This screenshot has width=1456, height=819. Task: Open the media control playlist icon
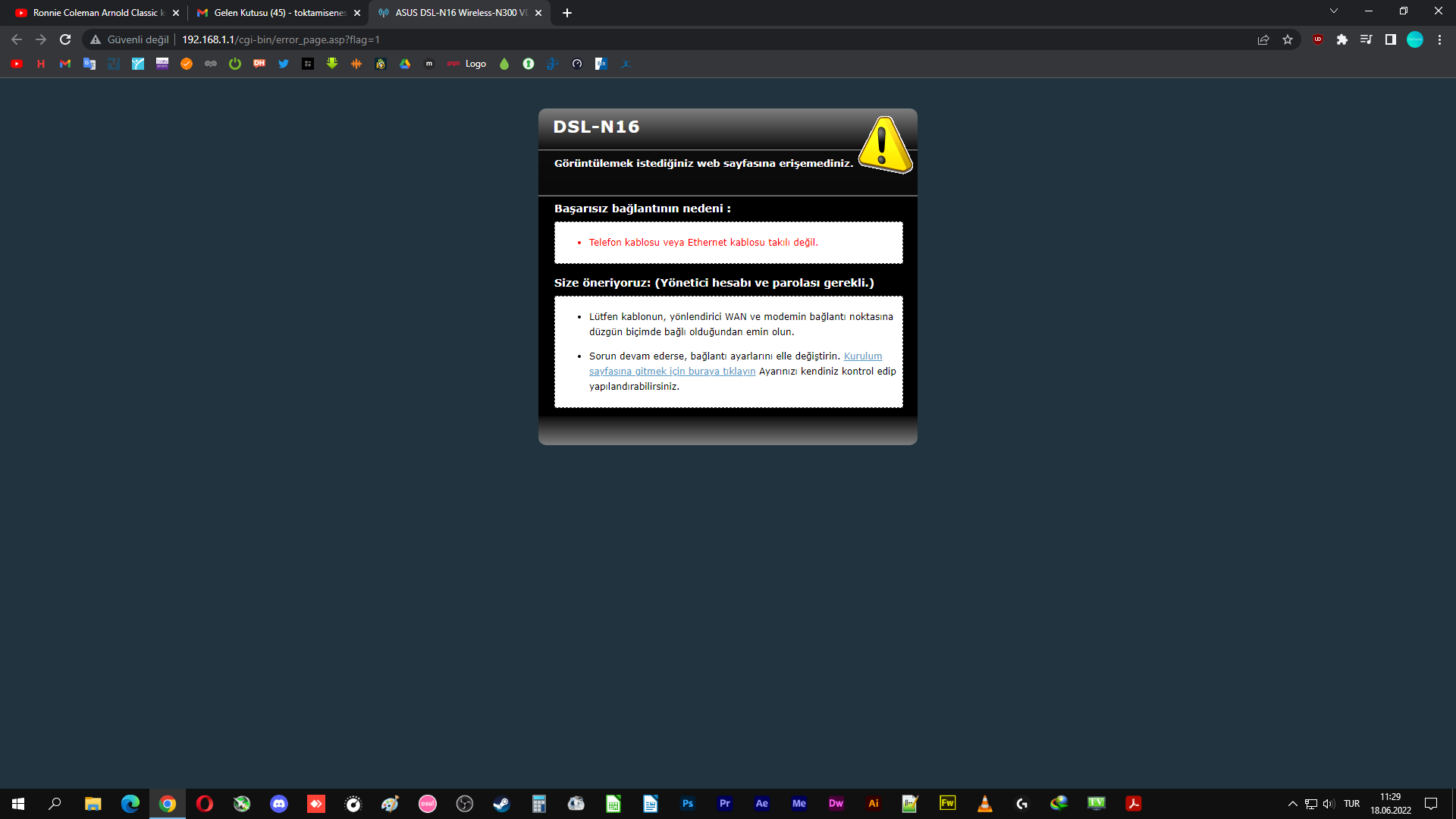[x=1367, y=39]
